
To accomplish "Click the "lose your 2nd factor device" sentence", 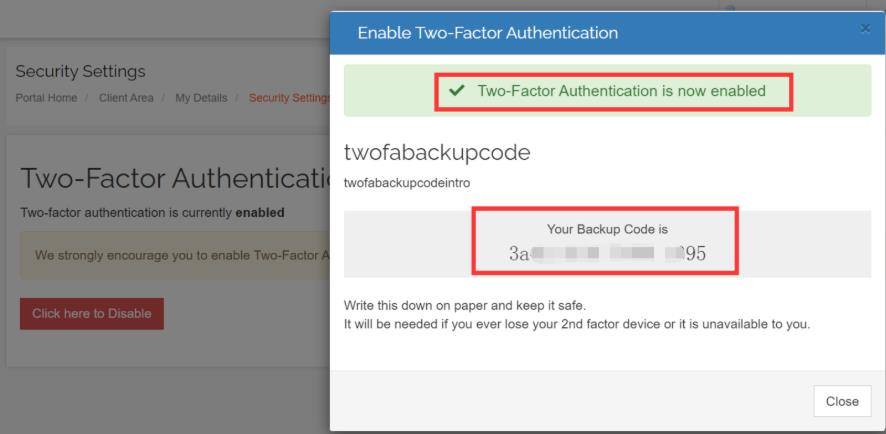I will (576, 324).
